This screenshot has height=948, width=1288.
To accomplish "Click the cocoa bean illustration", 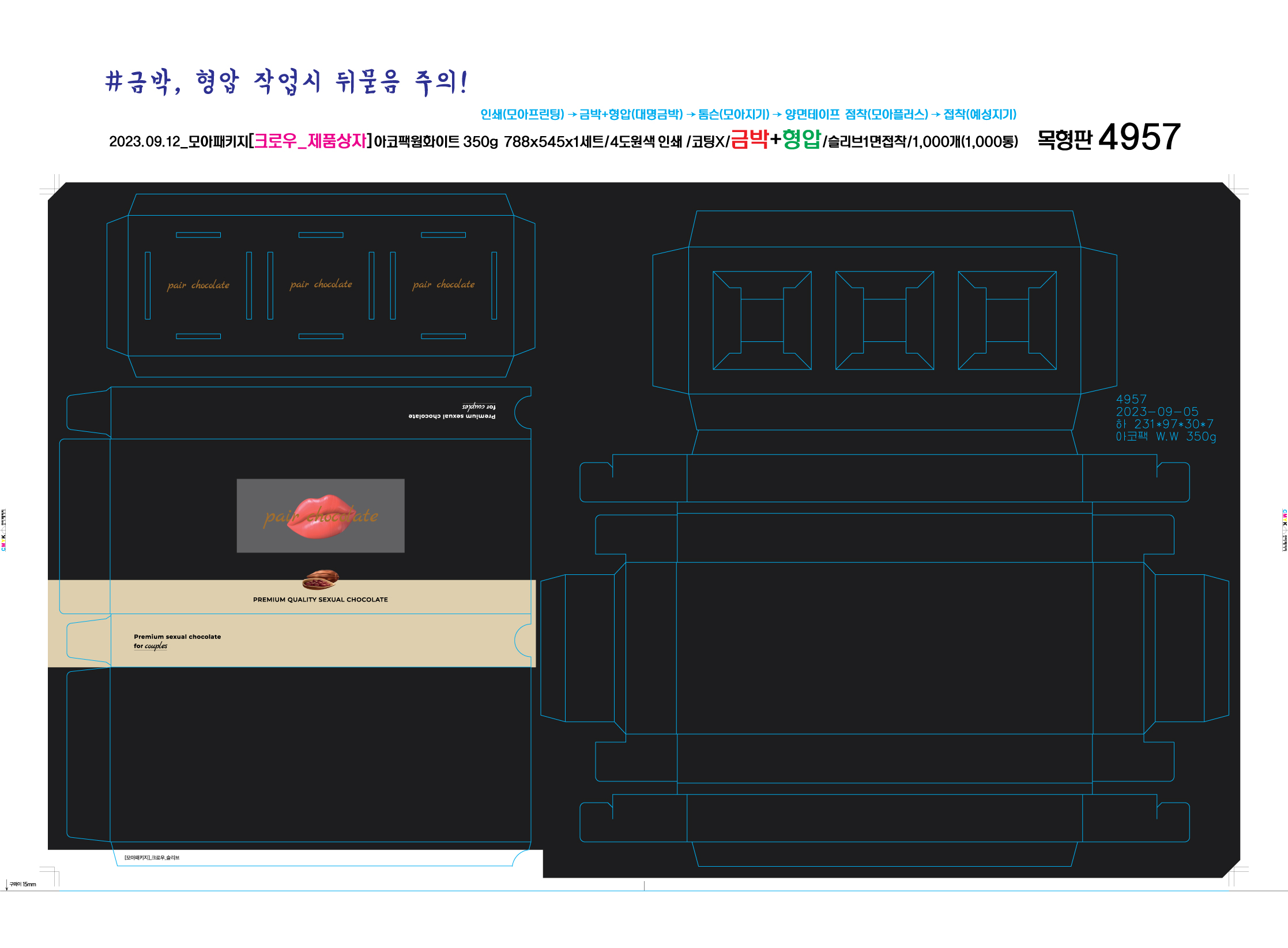I will (x=320, y=579).
